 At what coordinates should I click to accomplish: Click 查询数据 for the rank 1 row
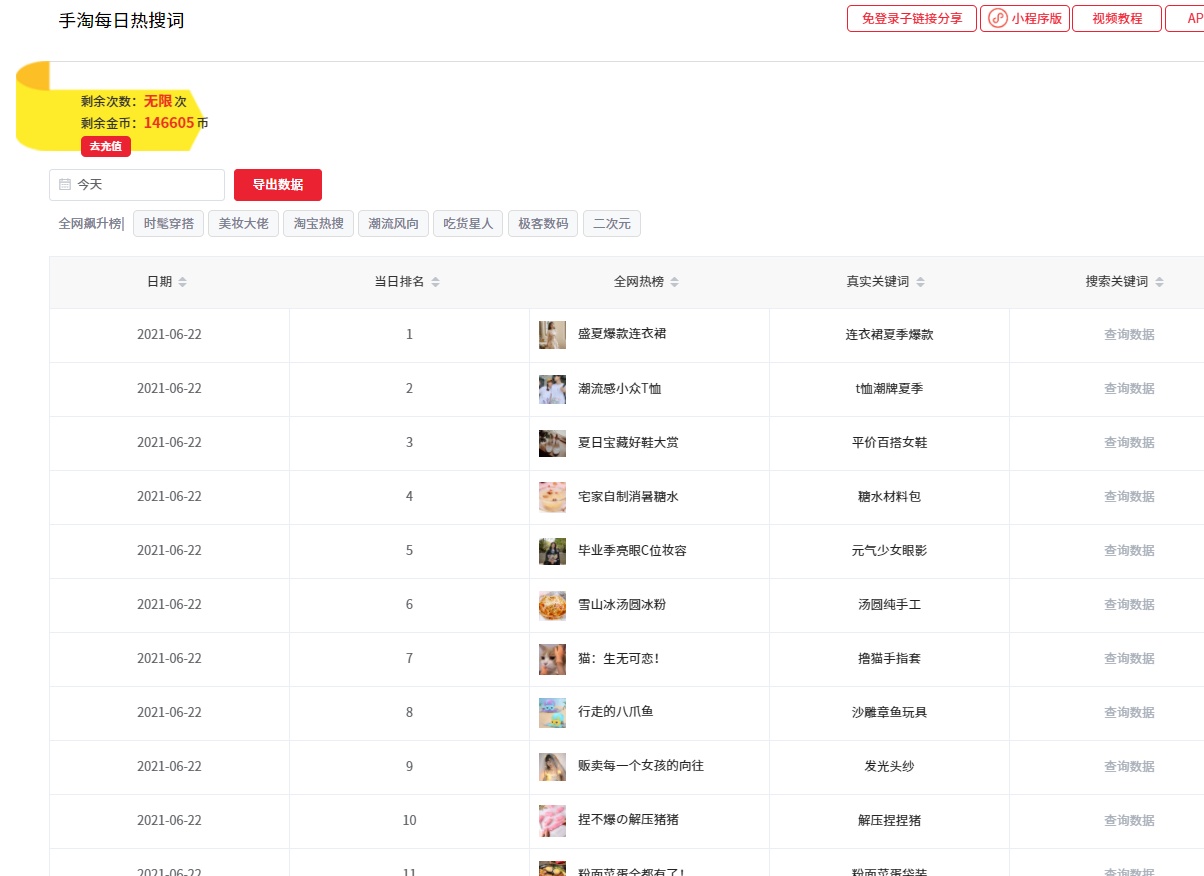click(1129, 334)
